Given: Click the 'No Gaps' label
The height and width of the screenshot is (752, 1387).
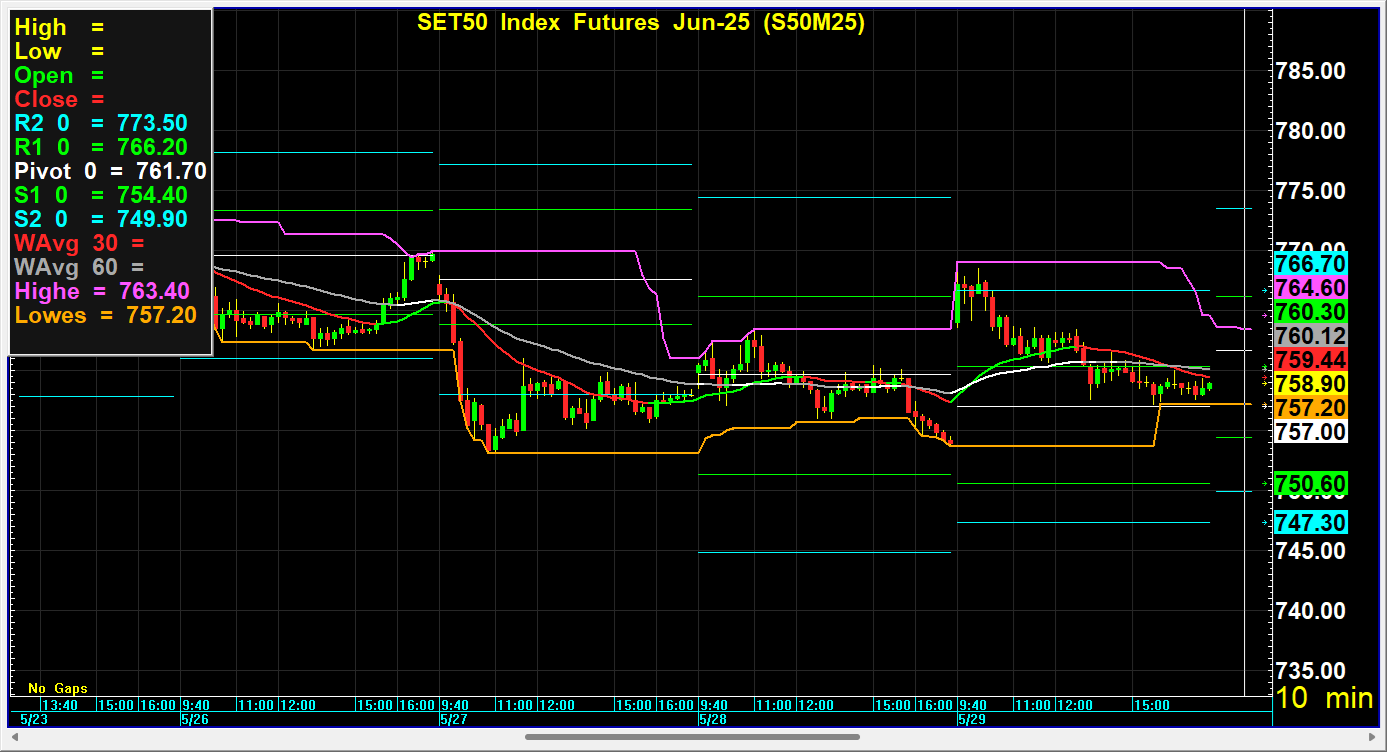Looking at the screenshot, I should 58,688.
